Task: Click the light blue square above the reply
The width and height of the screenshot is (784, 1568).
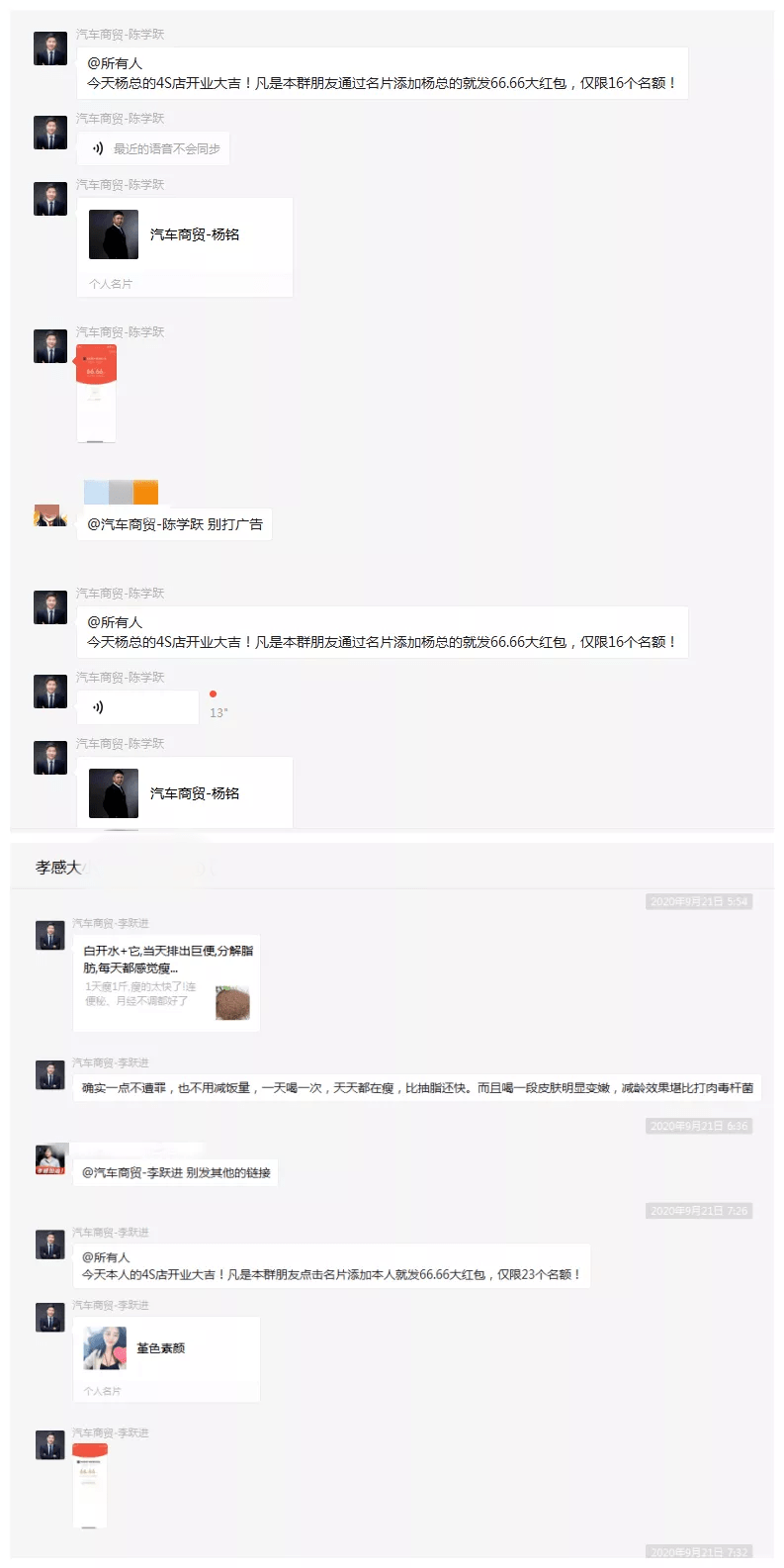Action: click(x=96, y=492)
